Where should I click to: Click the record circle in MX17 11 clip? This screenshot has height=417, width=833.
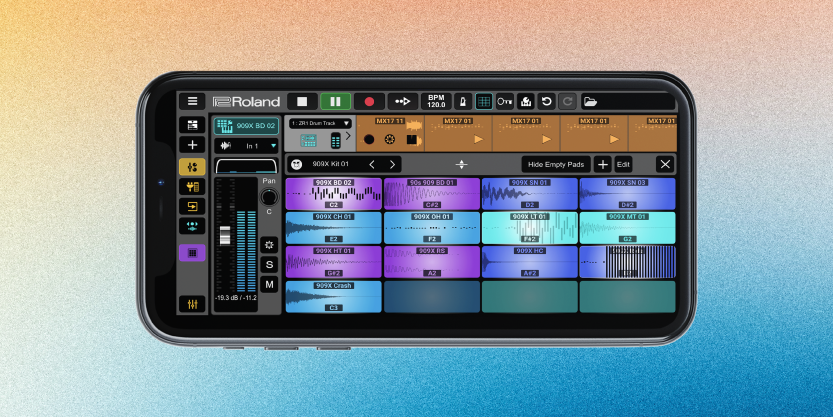369,140
